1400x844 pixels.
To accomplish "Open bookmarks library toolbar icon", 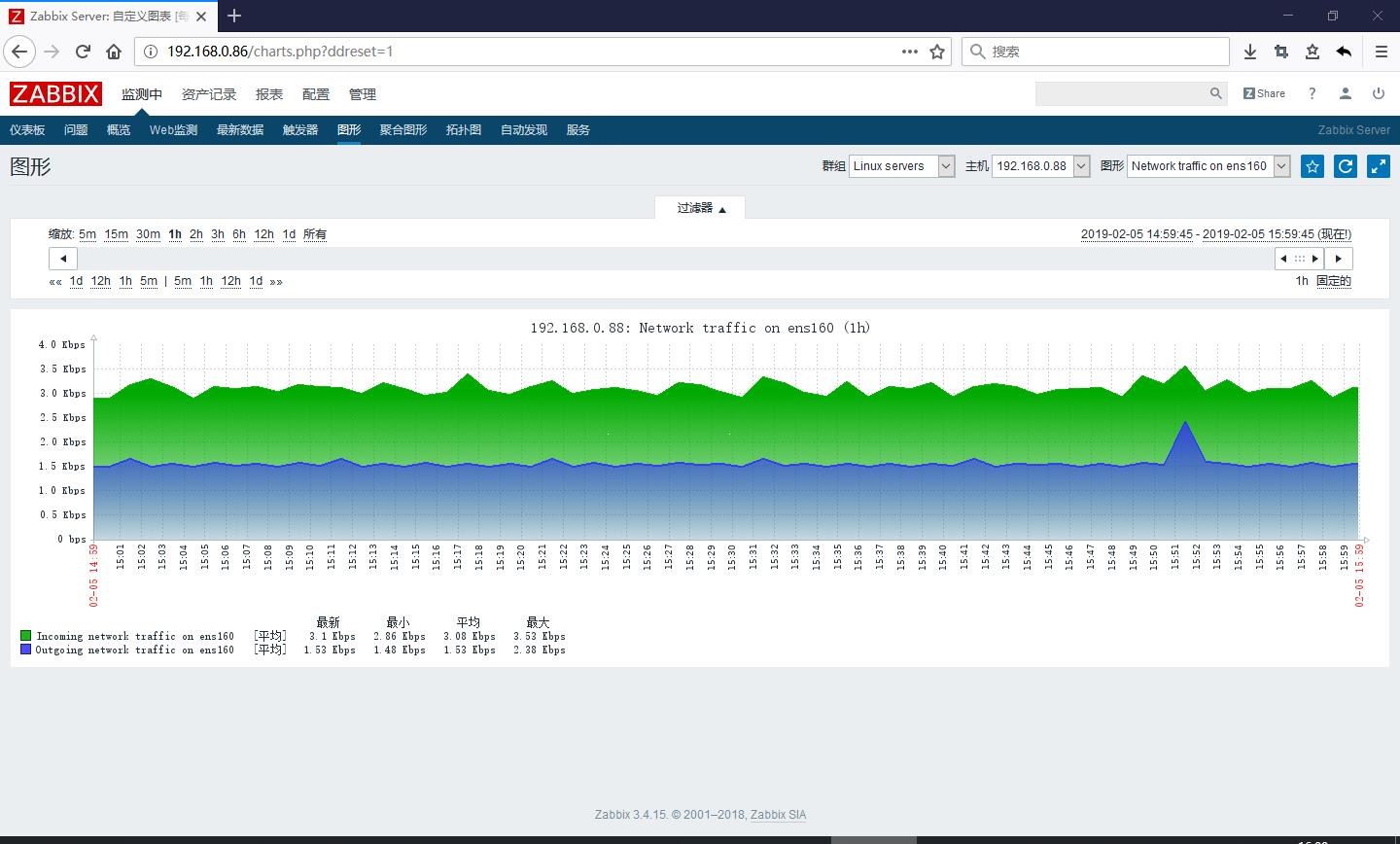I will click(1312, 52).
